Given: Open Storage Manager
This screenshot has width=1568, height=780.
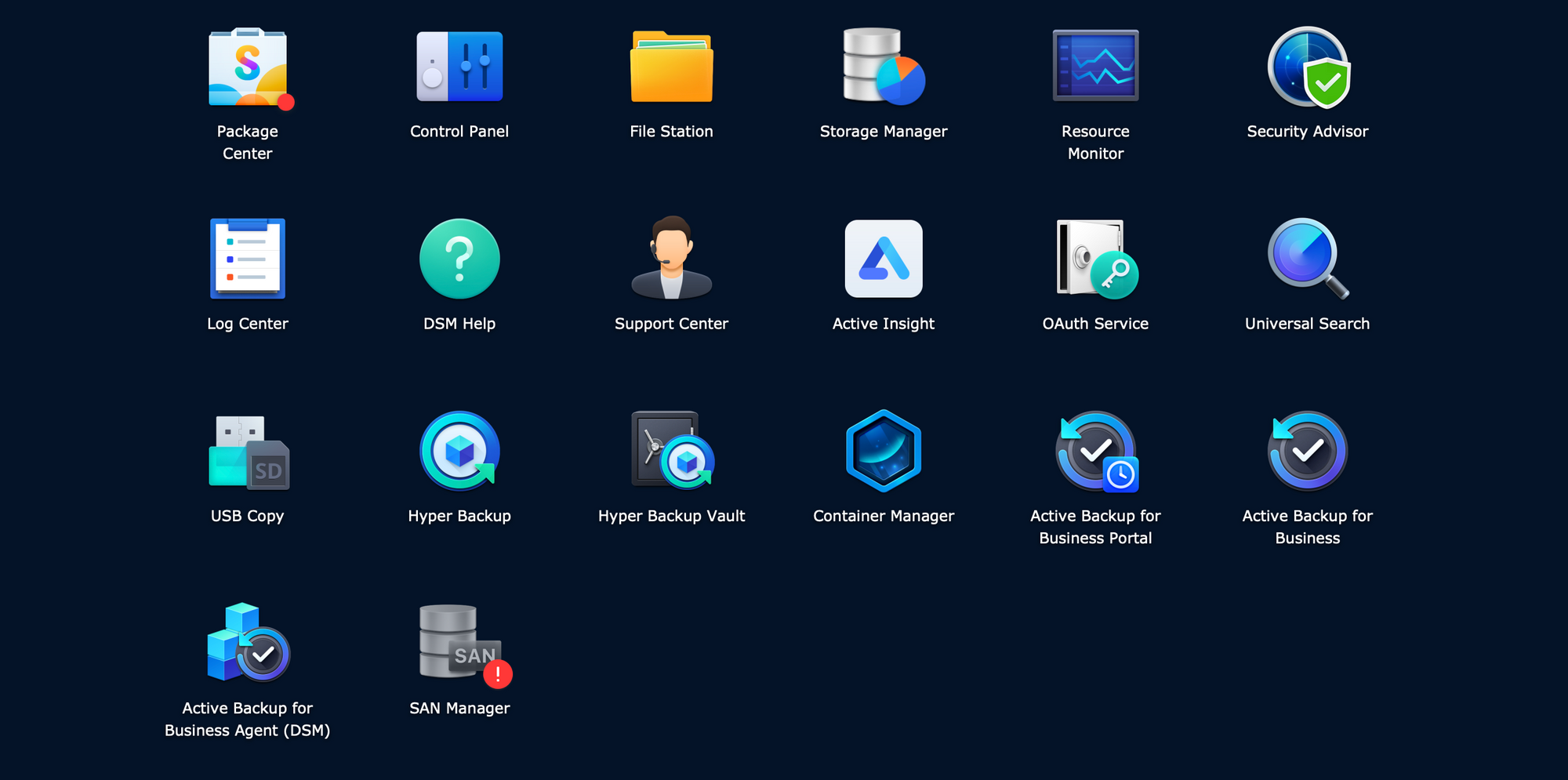Looking at the screenshot, I should click(884, 67).
